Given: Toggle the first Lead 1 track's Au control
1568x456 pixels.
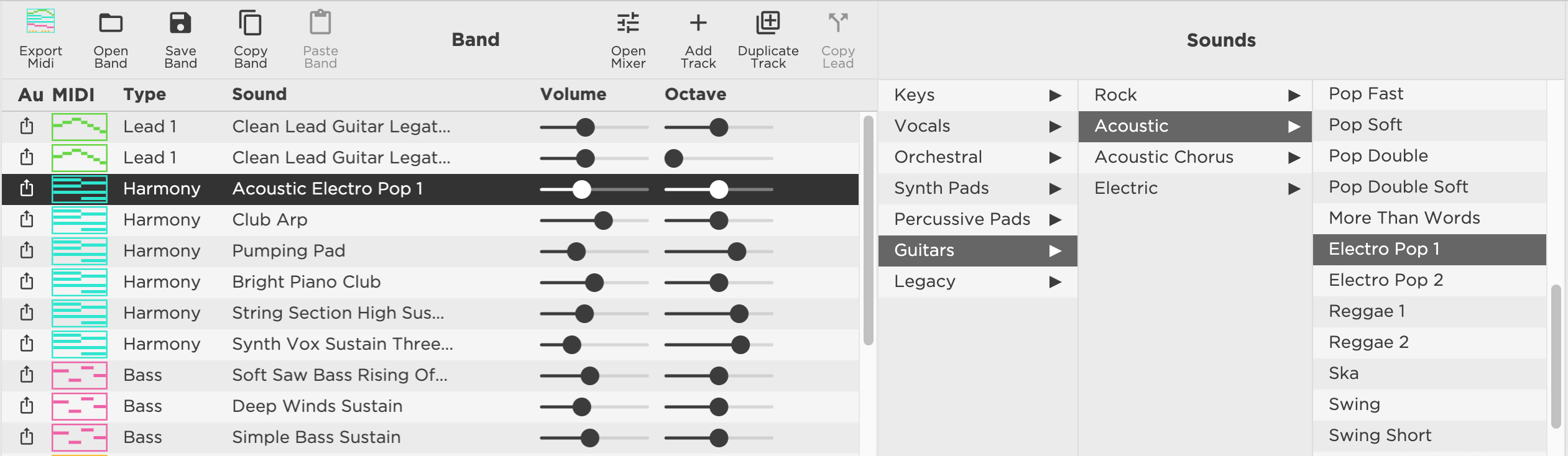Looking at the screenshot, I should tap(26, 127).
